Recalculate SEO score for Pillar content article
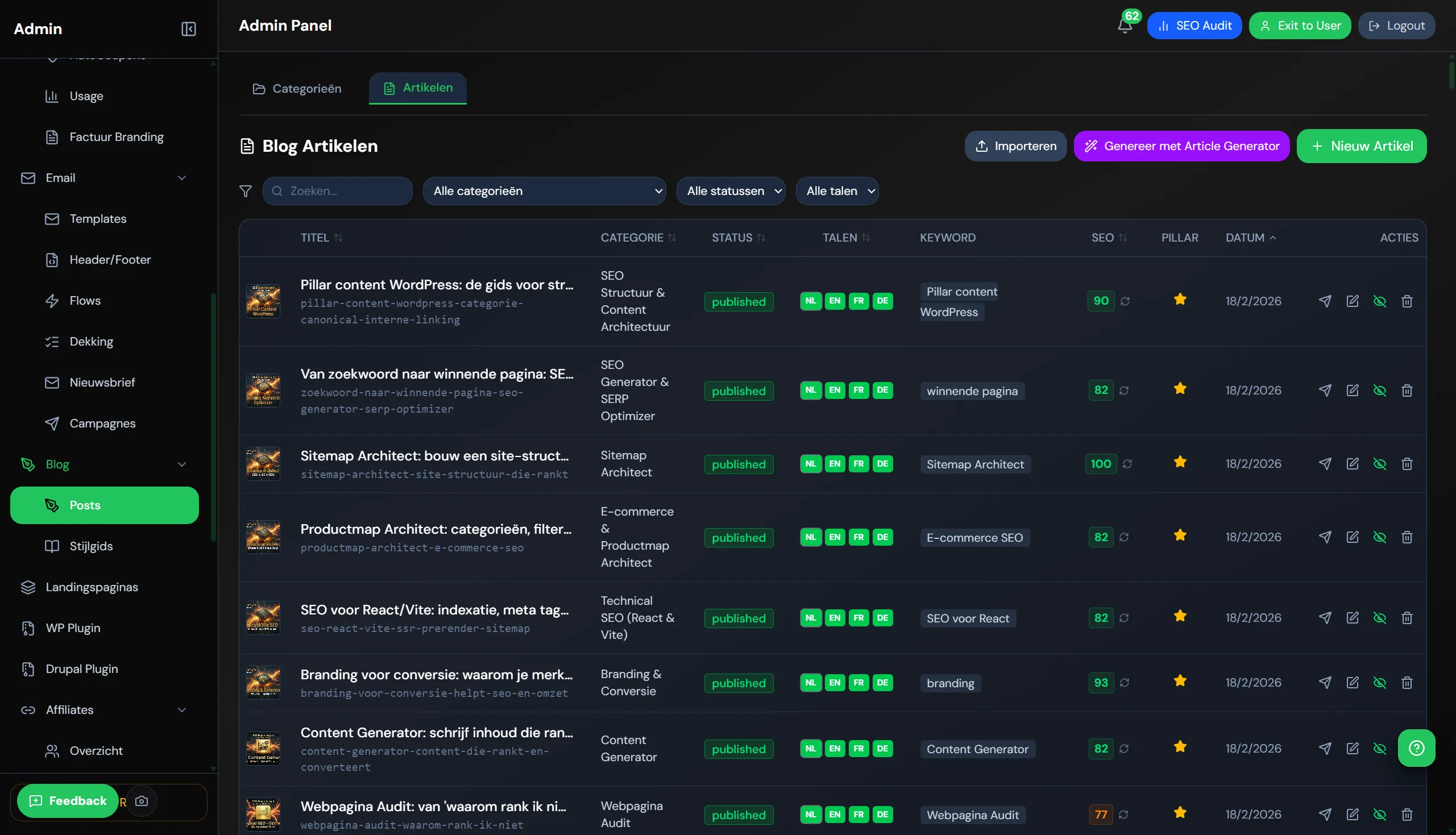This screenshot has height=835, width=1456. (x=1125, y=301)
